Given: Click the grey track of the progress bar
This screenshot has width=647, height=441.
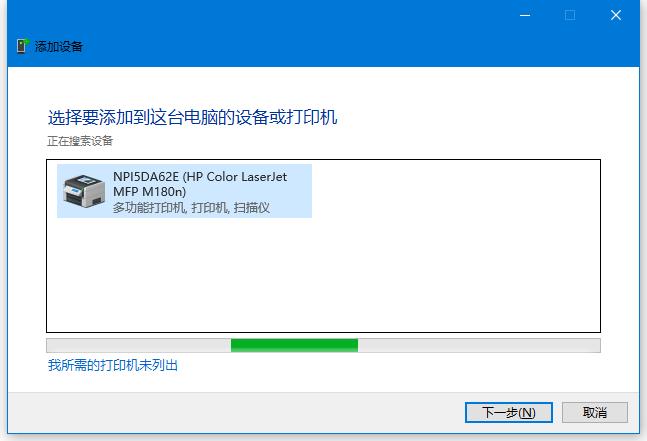Looking at the screenshot, I should [x=479, y=345].
